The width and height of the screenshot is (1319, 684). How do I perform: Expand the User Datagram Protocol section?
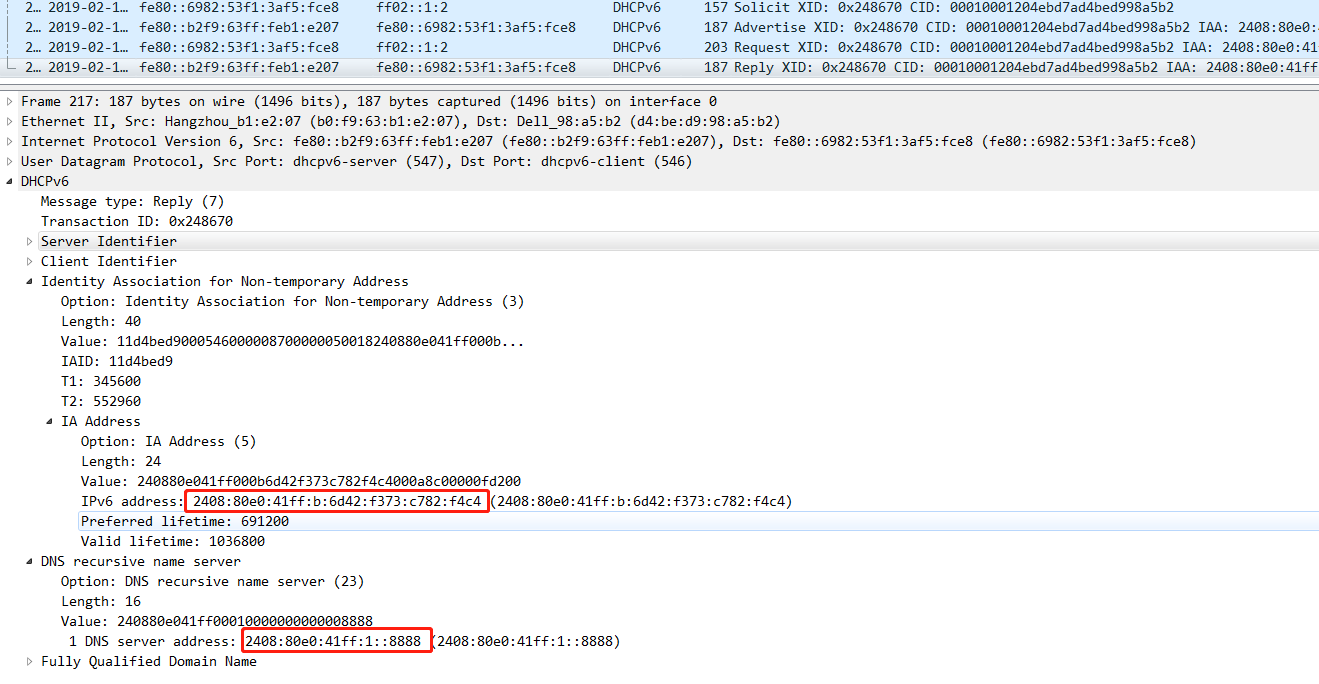click(x=8, y=161)
